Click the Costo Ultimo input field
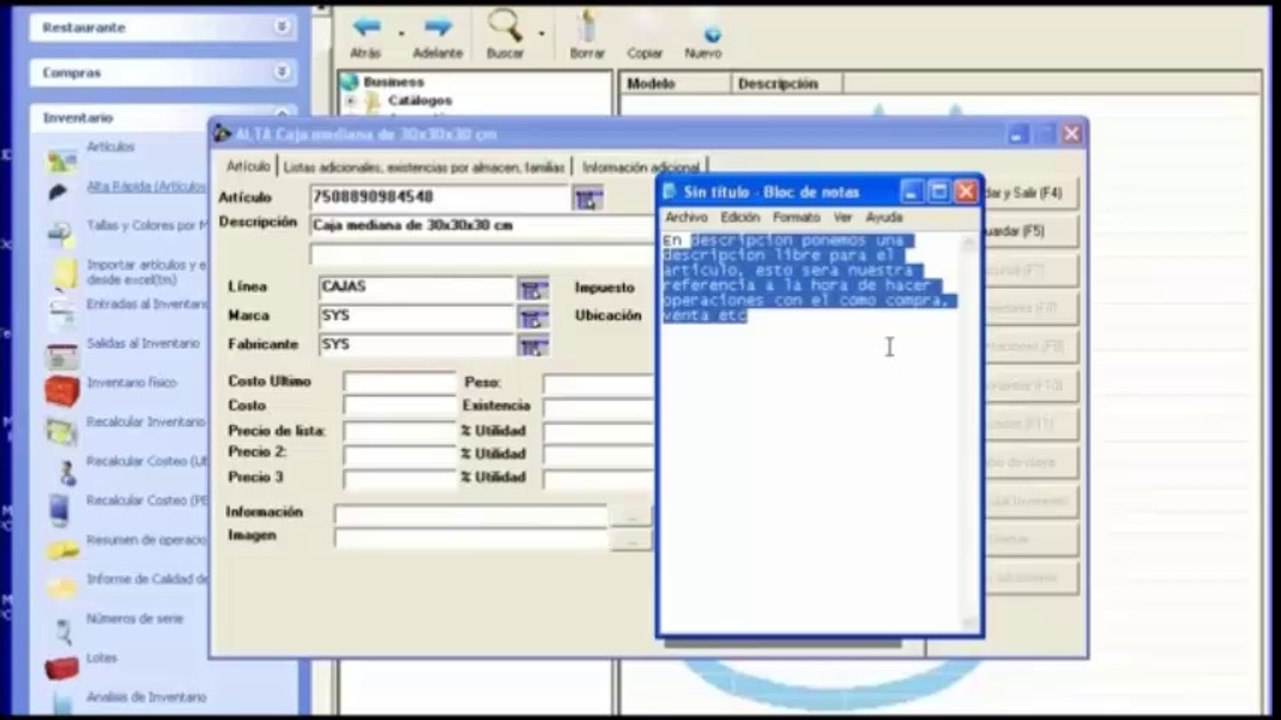Viewport: 1281px width, 720px height. tap(400, 382)
